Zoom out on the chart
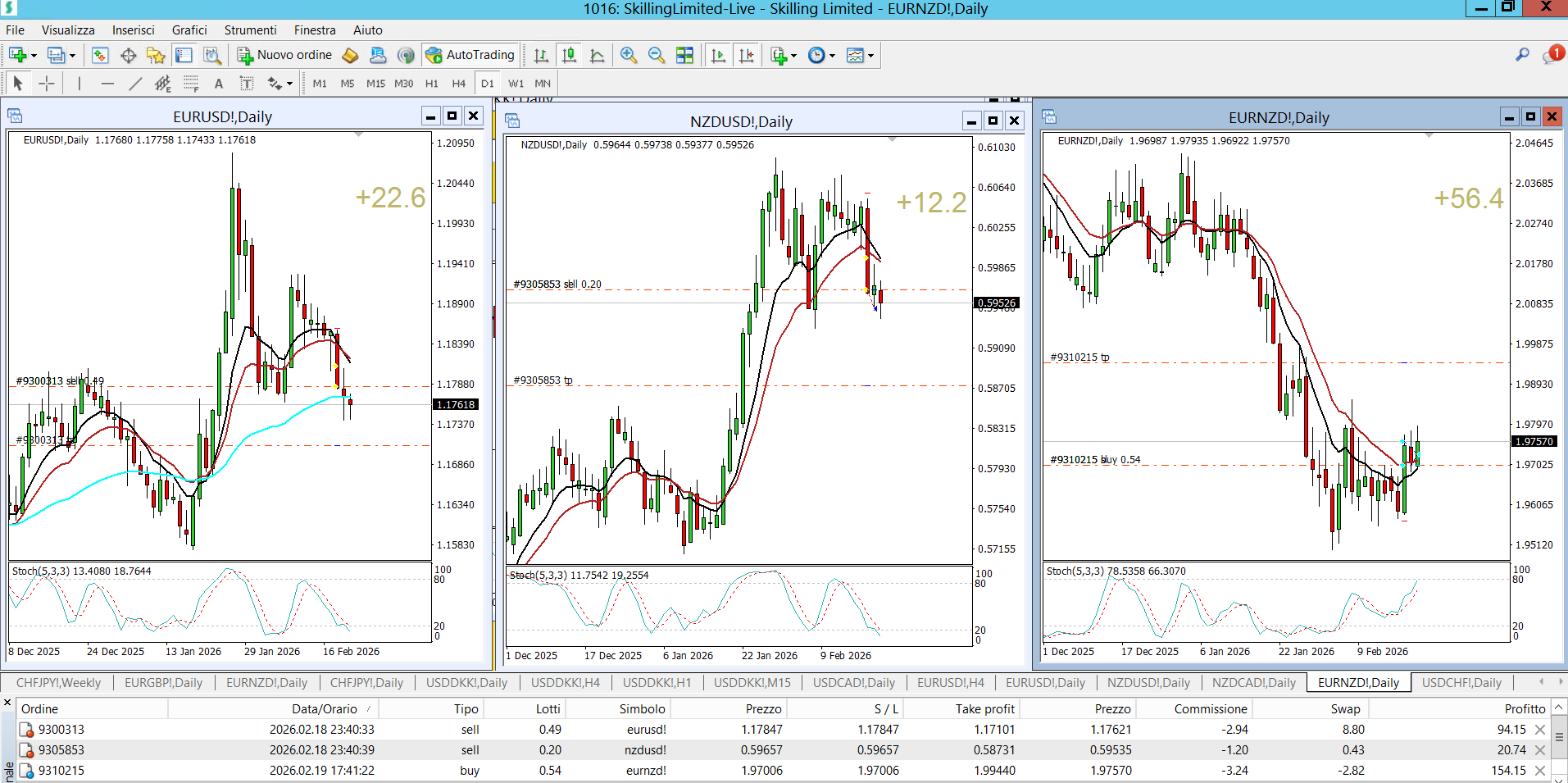 (657, 55)
